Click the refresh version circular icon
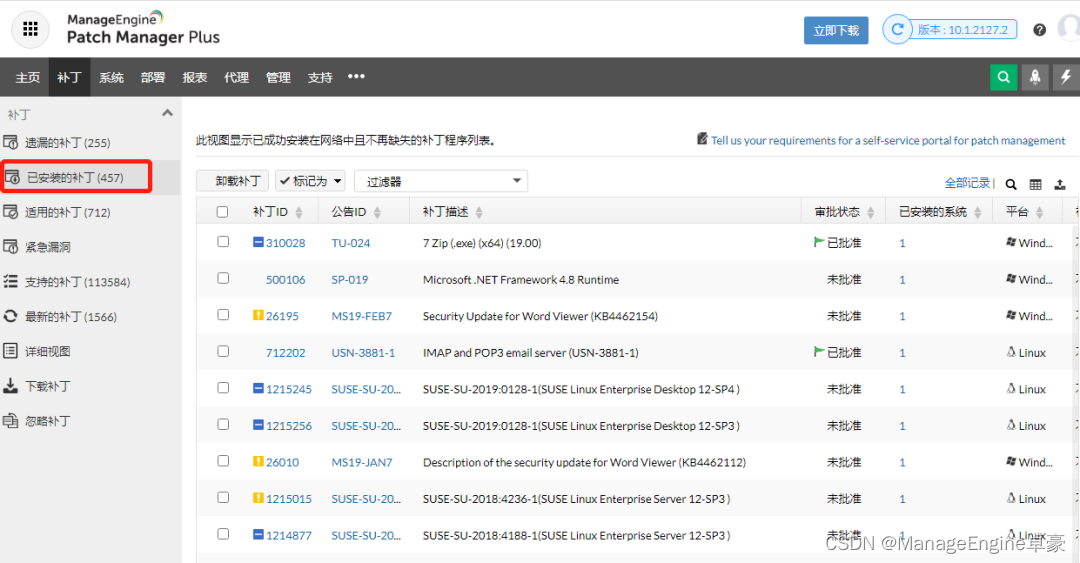This screenshot has width=1080, height=563. click(897, 30)
